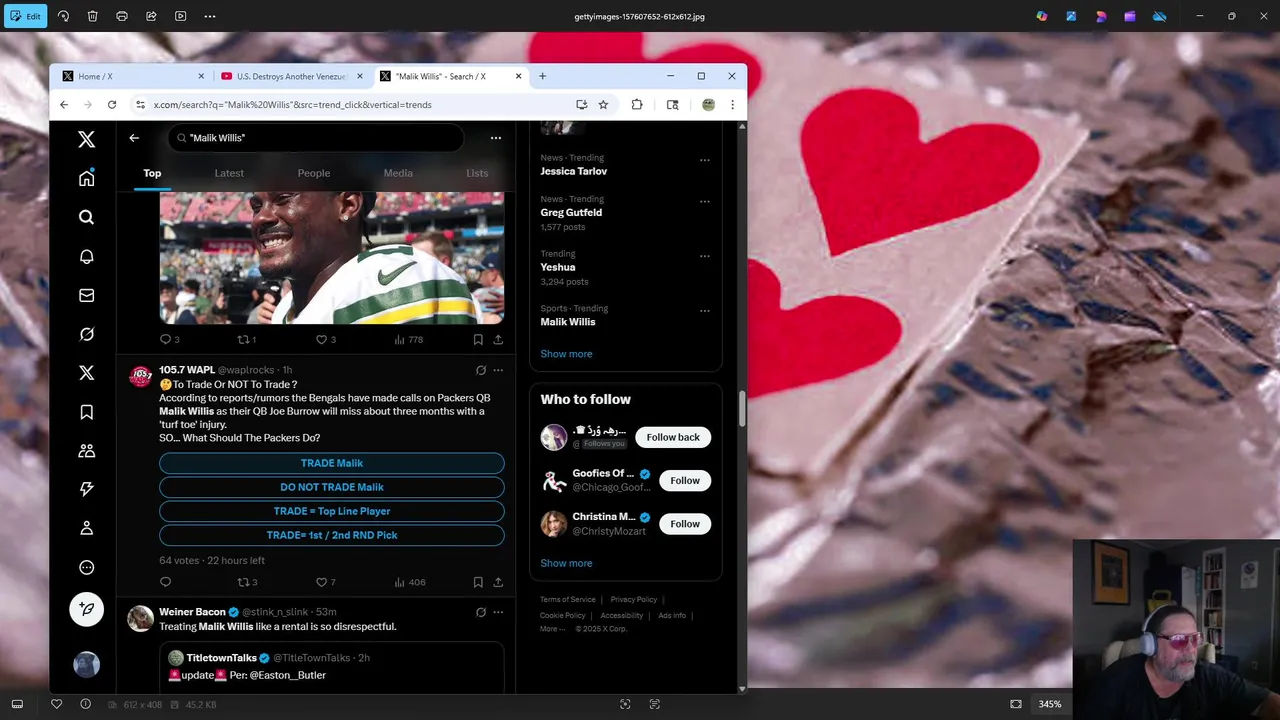1280x720 pixels.
Task: Open options for Malik Willis trend
Action: [705, 310]
